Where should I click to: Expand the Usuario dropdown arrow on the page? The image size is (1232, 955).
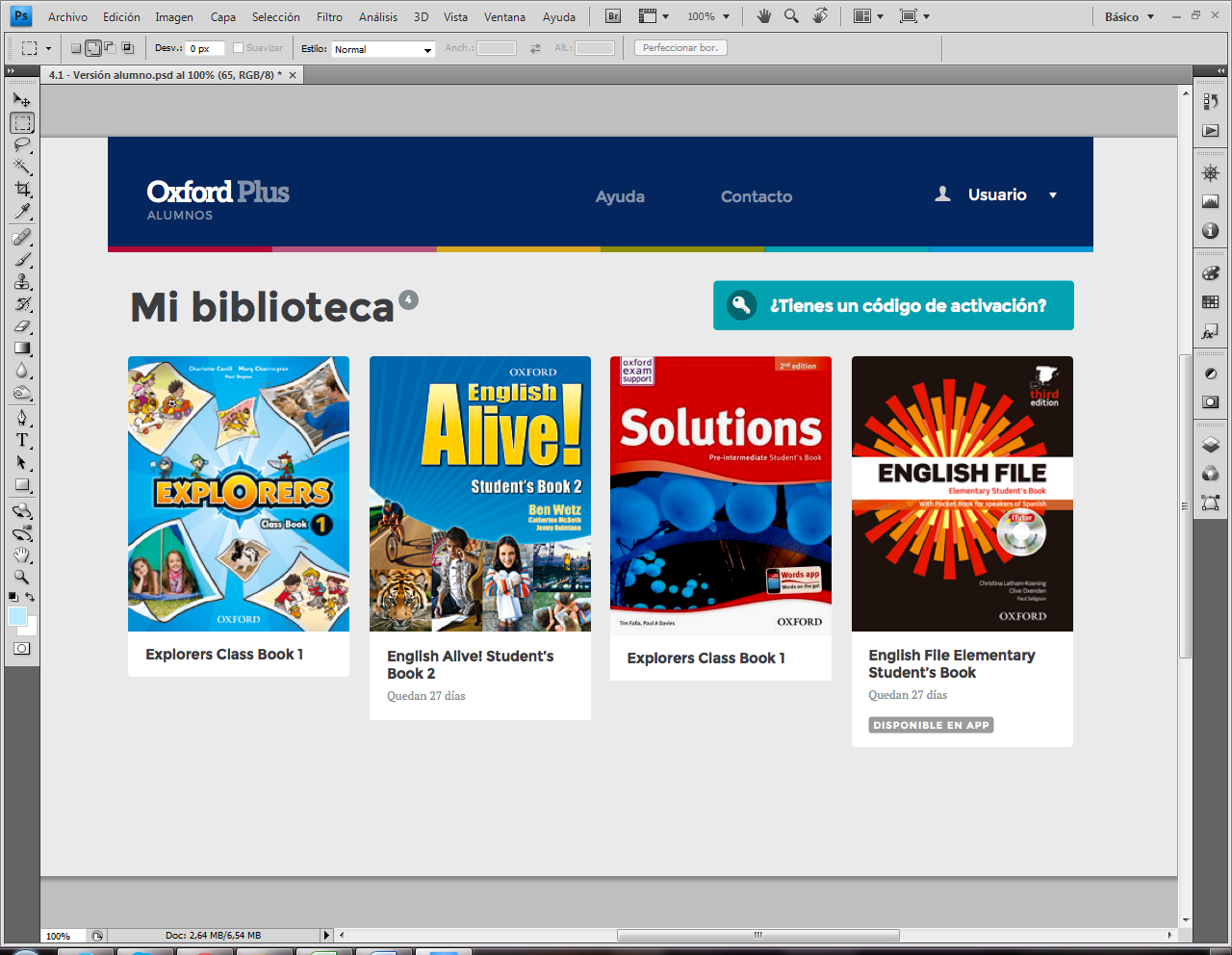[x=1053, y=195]
